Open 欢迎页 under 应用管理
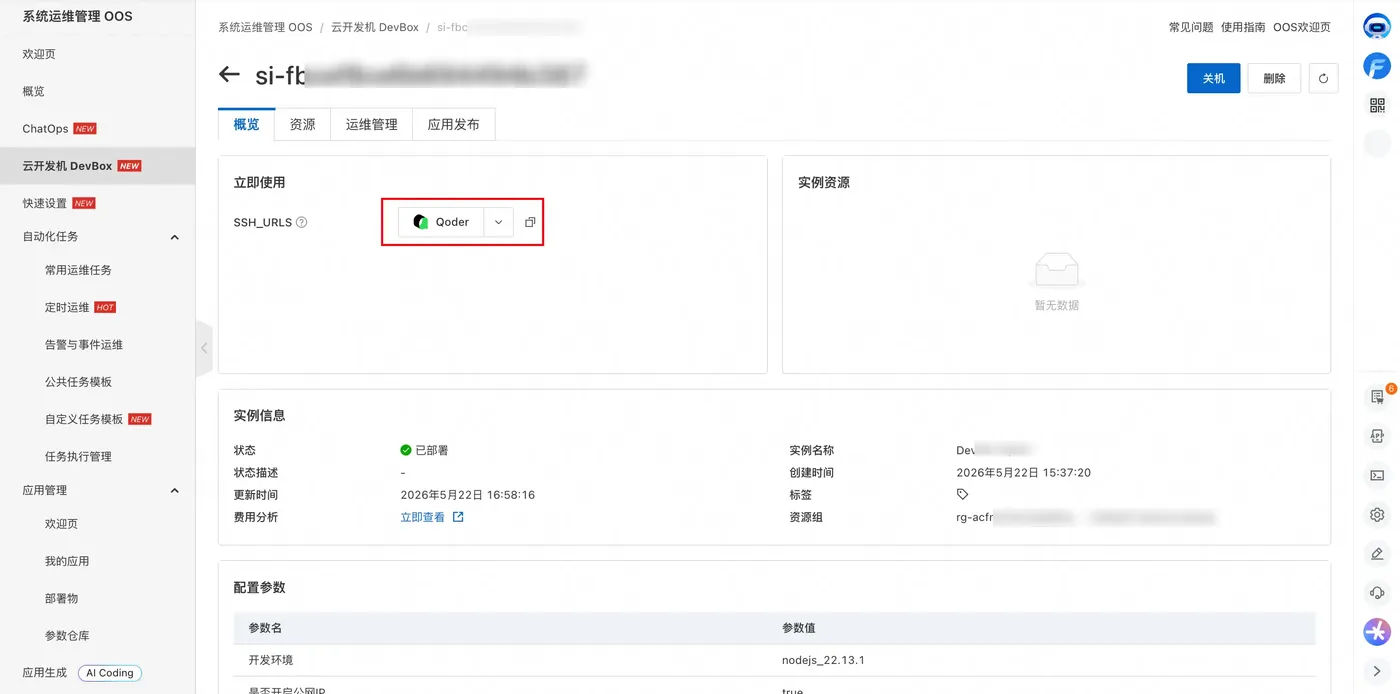The width and height of the screenshot is (1400, 694). pyautogui.click(x=61, y=524)
